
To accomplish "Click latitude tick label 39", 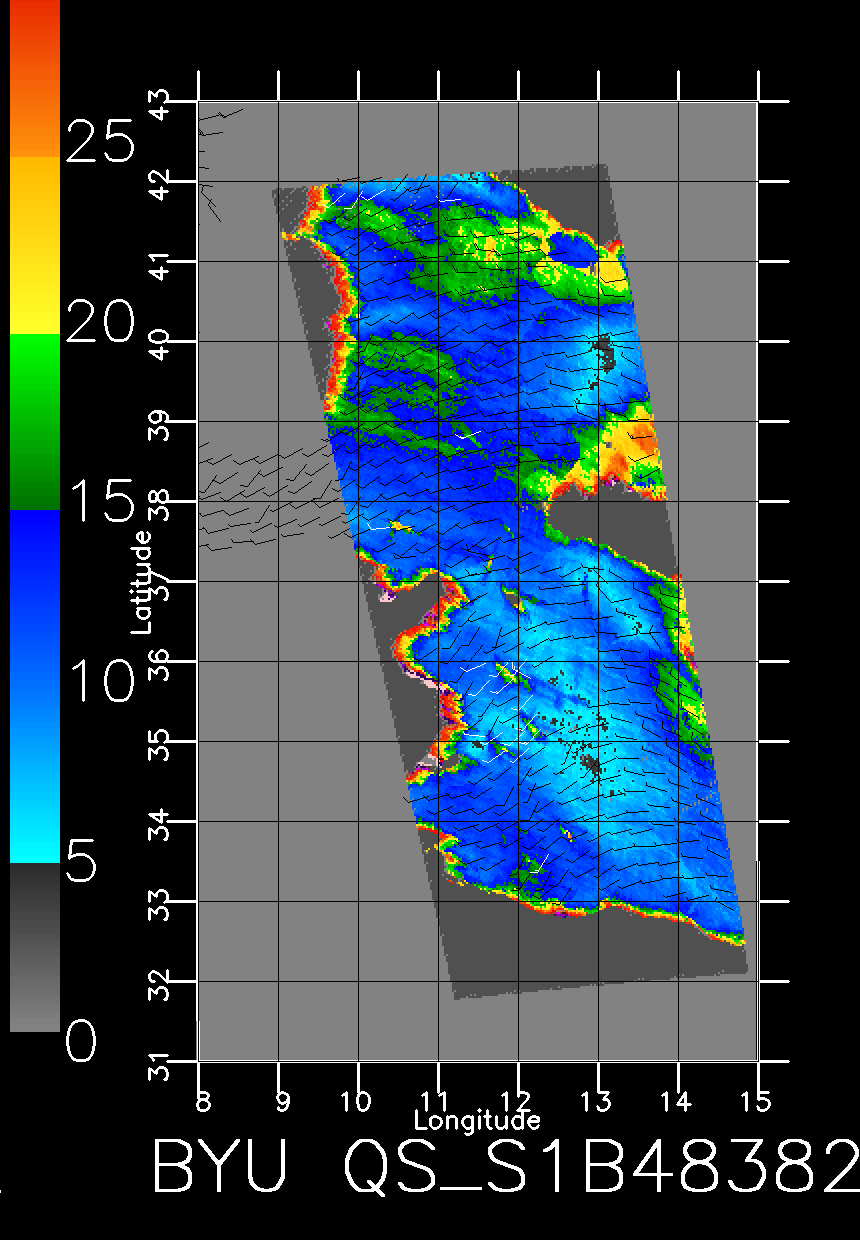I will (160, 425).
